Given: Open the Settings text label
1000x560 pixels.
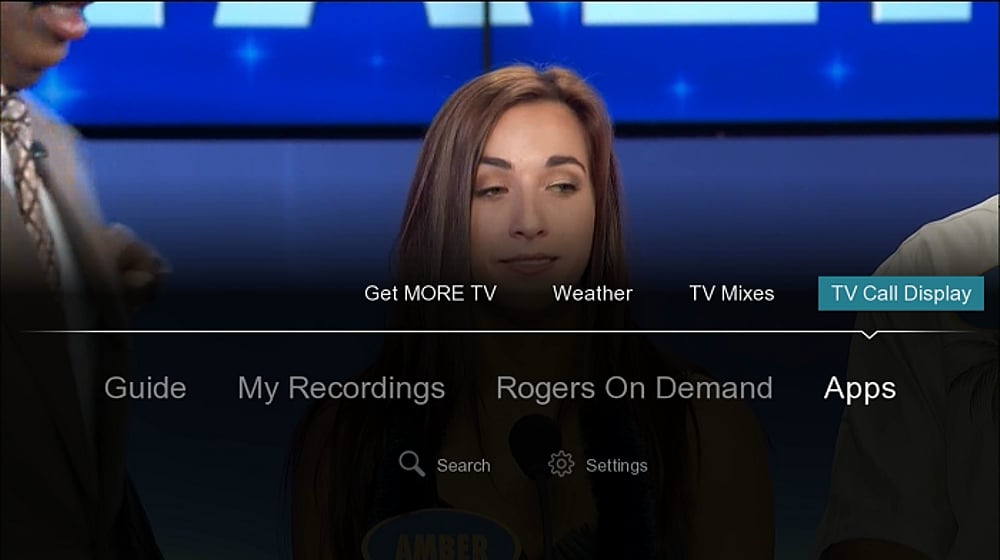Looking at the screenshot, I should pos(617,466).
